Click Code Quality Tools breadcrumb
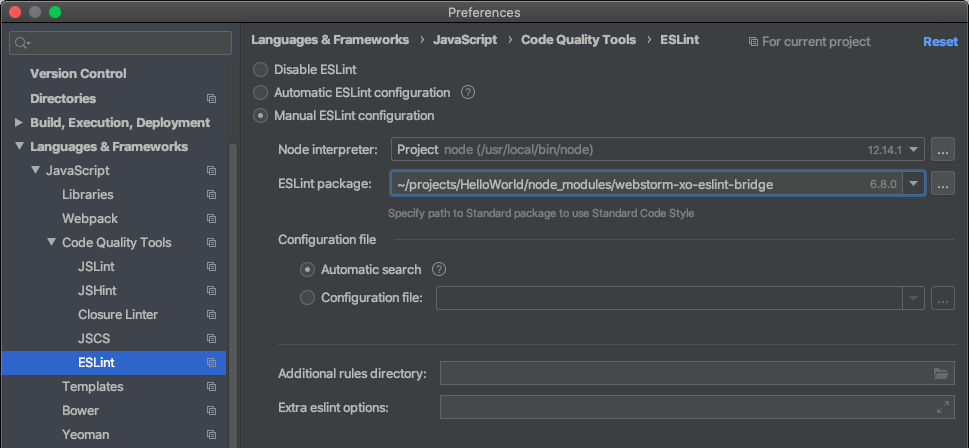 578,40
